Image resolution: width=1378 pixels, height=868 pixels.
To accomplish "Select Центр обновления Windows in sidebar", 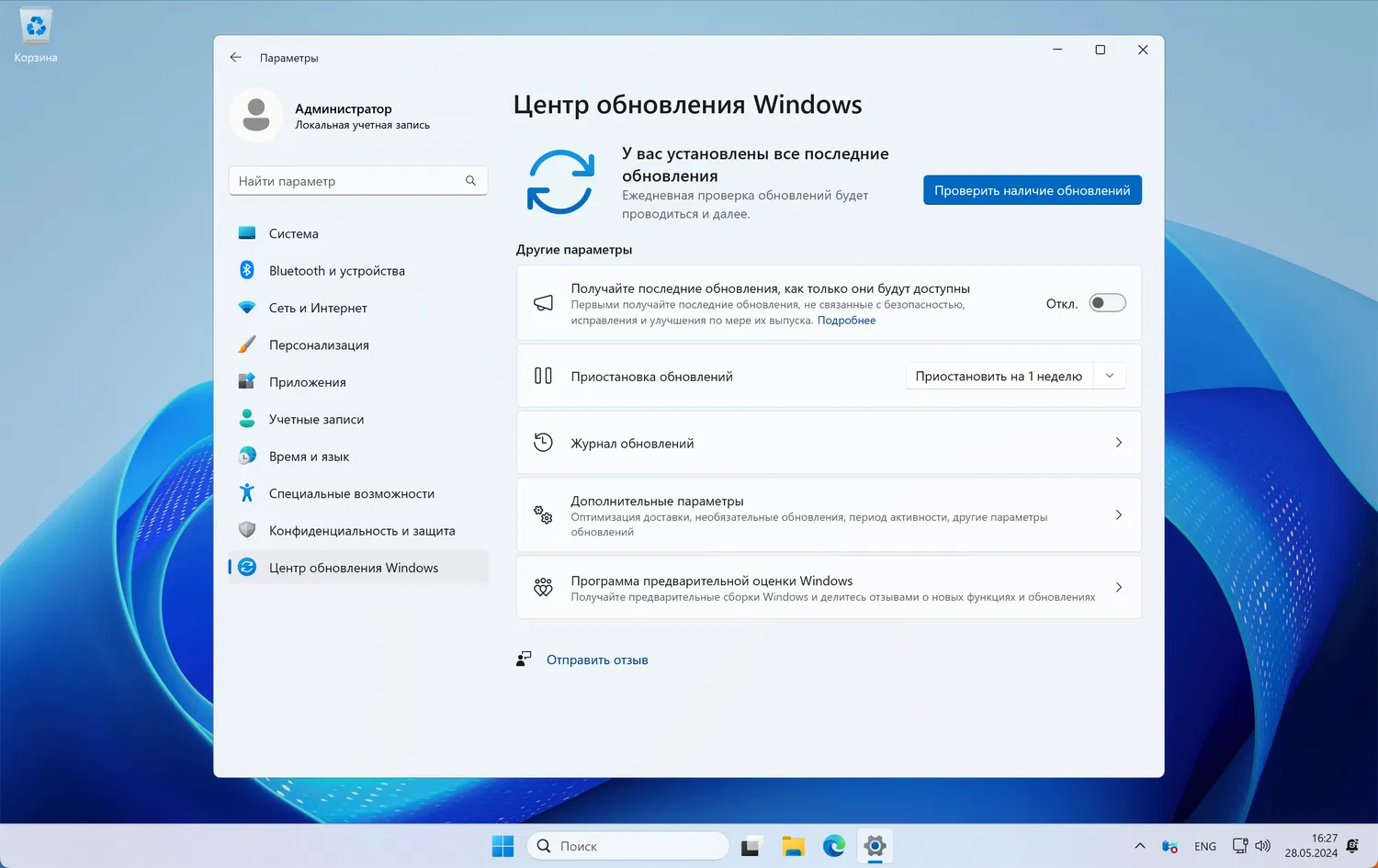I will point(358,568).
